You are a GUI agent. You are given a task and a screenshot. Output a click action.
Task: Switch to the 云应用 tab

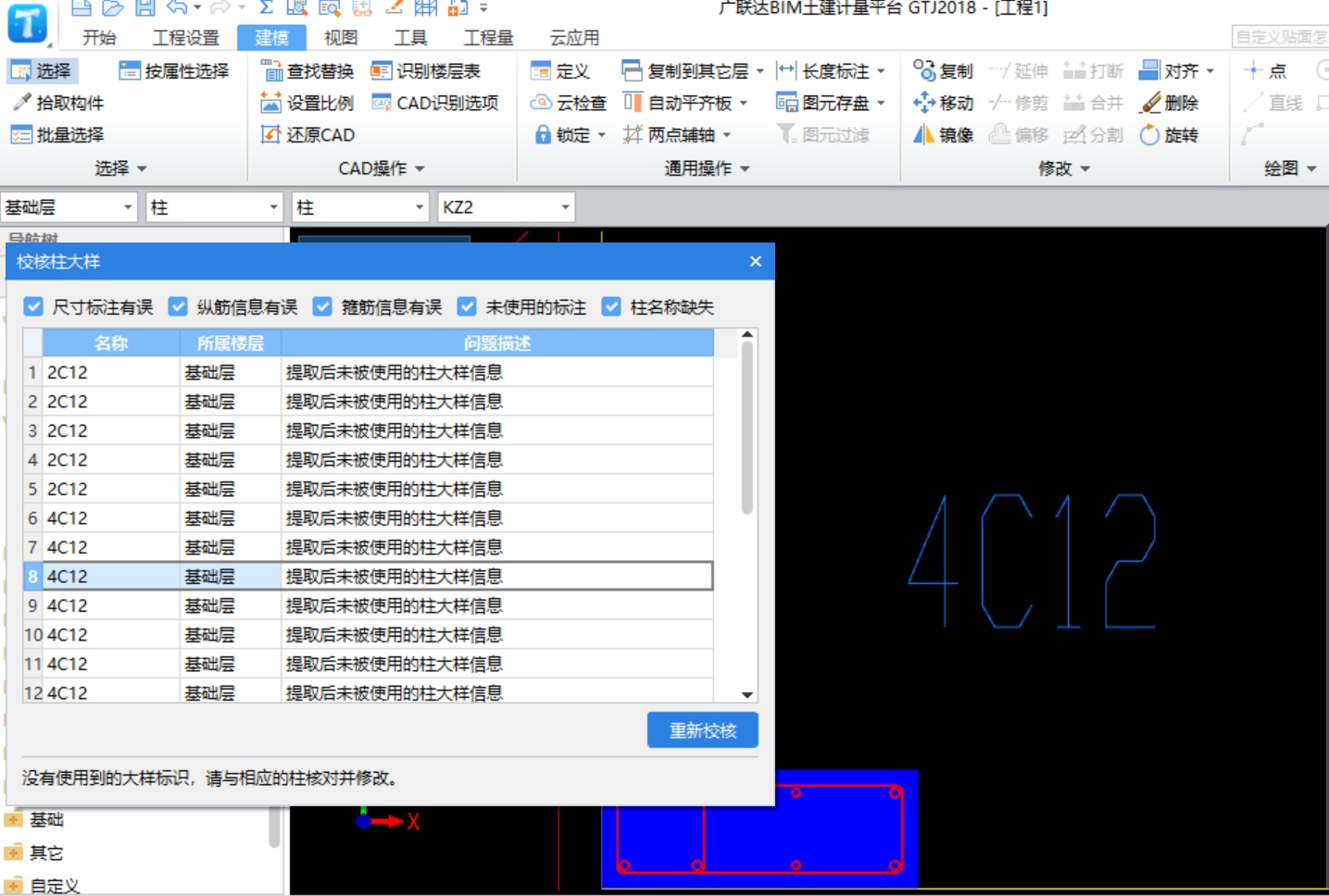pos(574,37)
